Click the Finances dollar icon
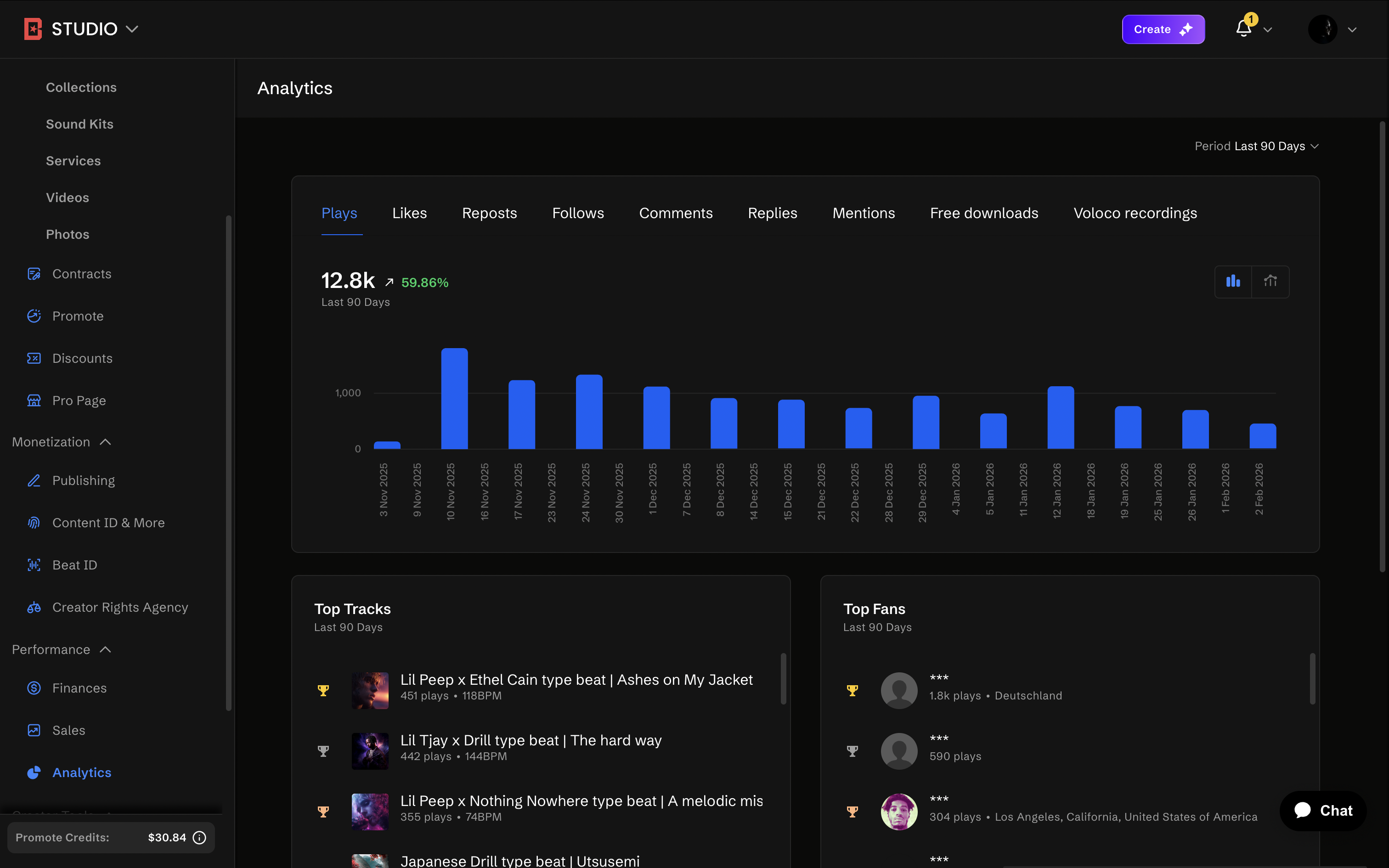Viewport: 1389px width, 868px height. click(34, 688)
